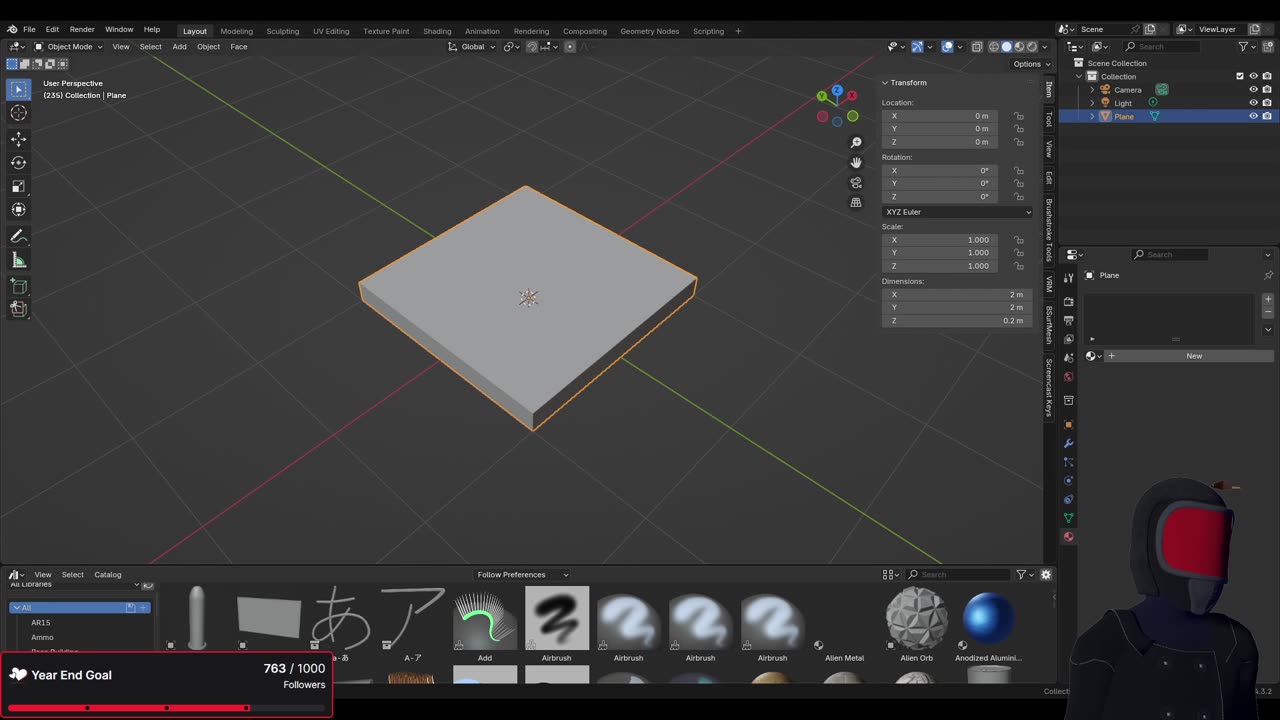Viewport: 1280px width, 720px height.
Task: Hide the Camera in viewport
Action: click(x=1253, y=89)
